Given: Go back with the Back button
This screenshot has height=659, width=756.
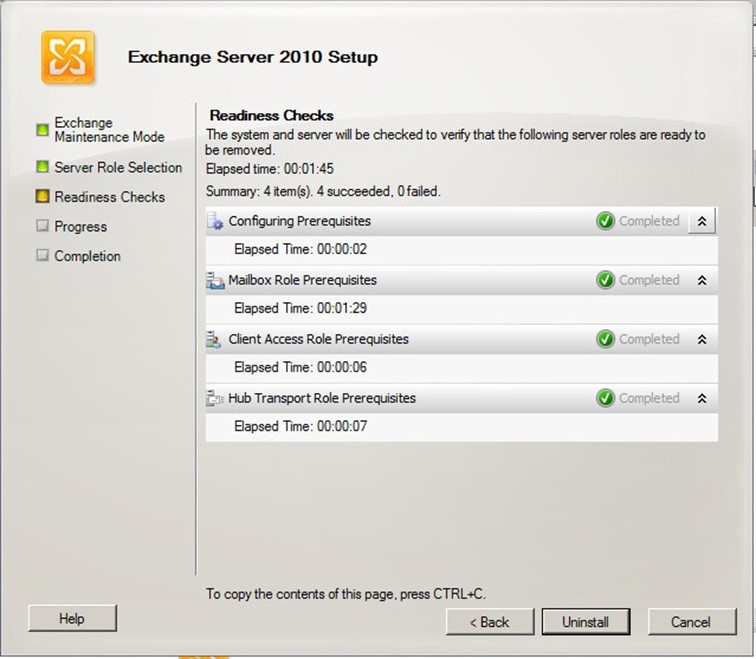Looking at the screenshot, I should click(490, 622).
